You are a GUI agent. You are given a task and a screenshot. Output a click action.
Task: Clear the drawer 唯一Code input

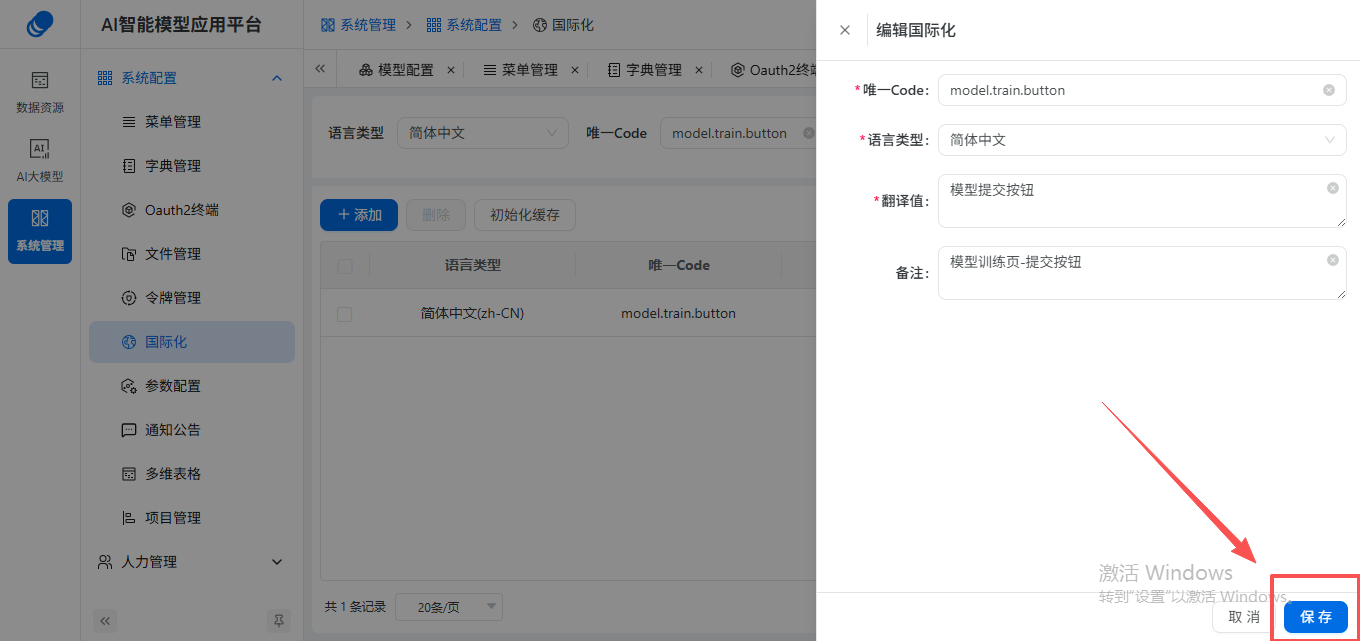(1329, 90)
